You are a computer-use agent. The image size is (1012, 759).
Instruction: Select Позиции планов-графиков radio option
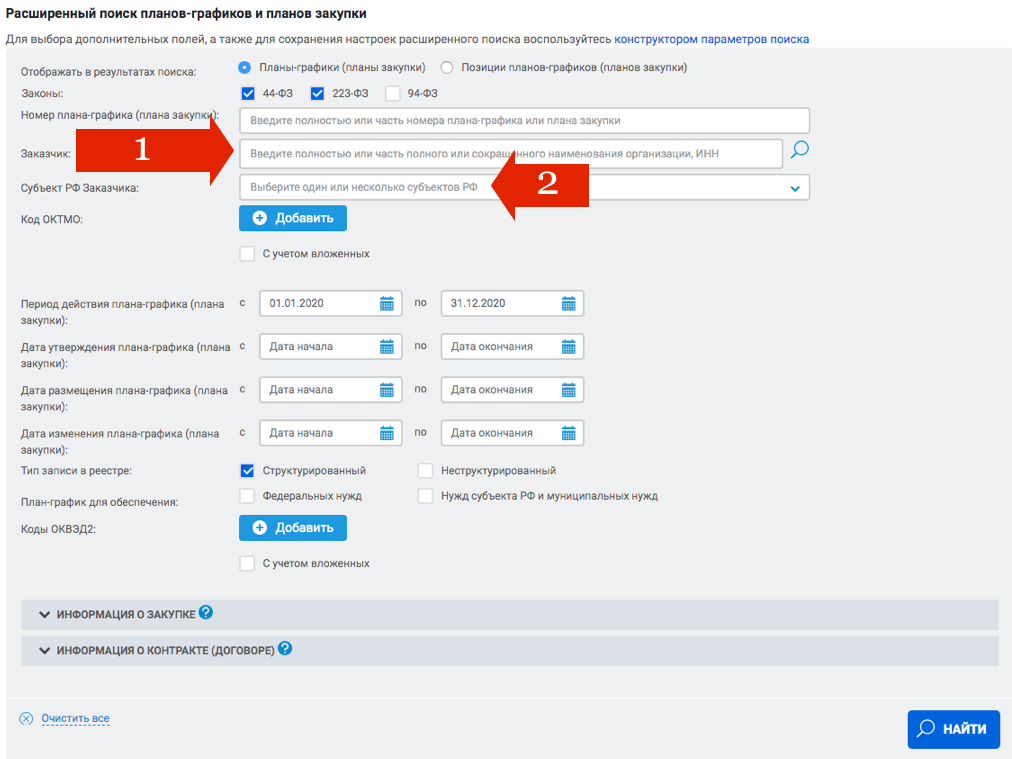coord(447,68)
